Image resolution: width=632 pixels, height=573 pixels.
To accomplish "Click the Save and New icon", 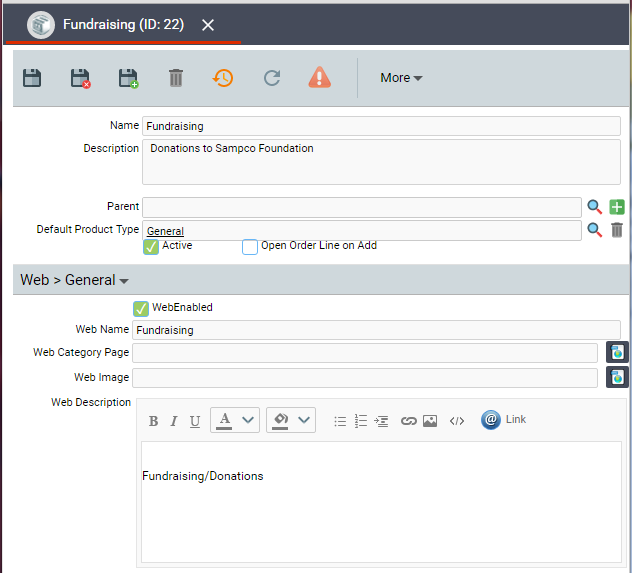I will tap(128, 78).
